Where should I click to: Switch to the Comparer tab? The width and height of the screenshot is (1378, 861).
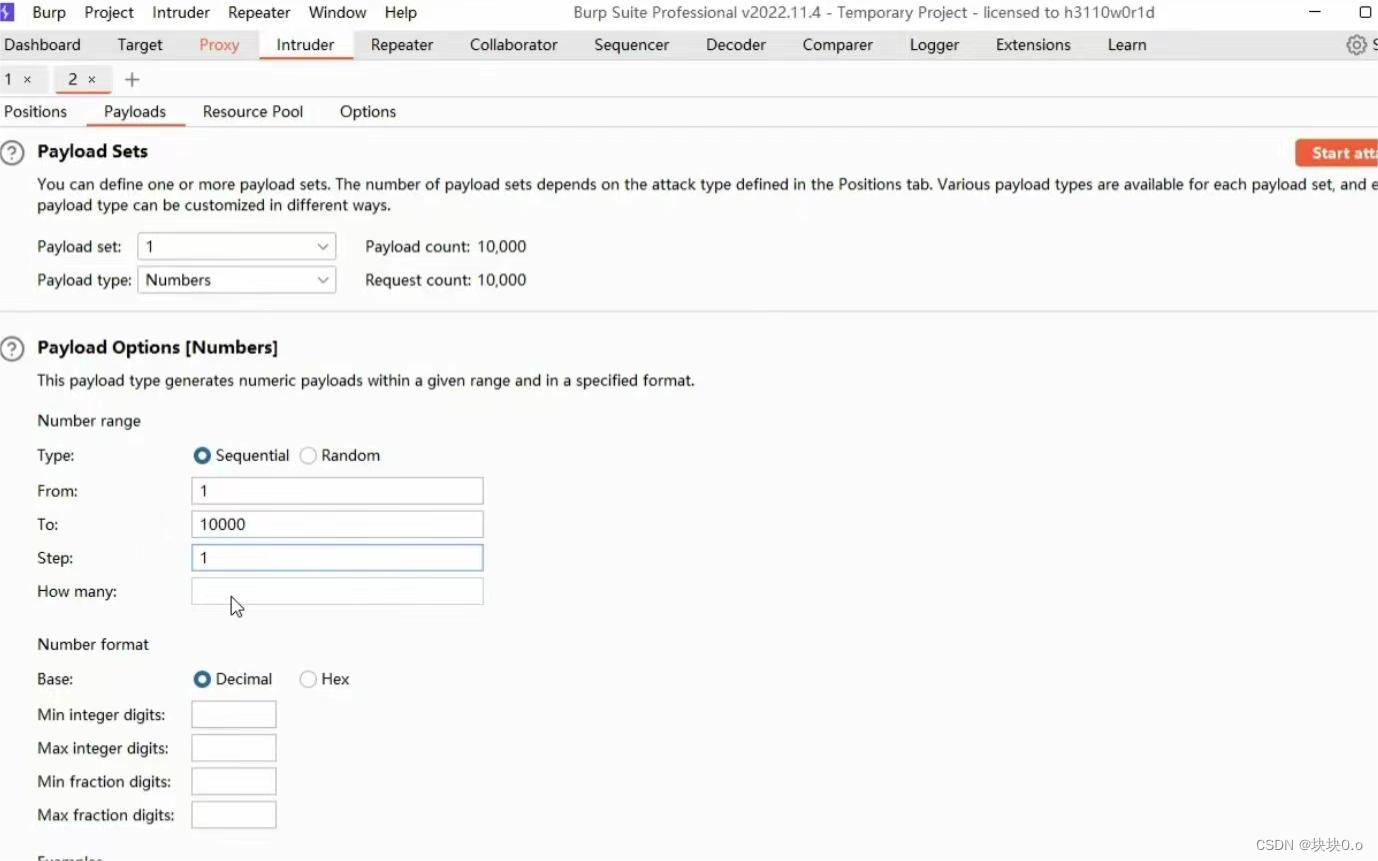[x=838, y=45]
